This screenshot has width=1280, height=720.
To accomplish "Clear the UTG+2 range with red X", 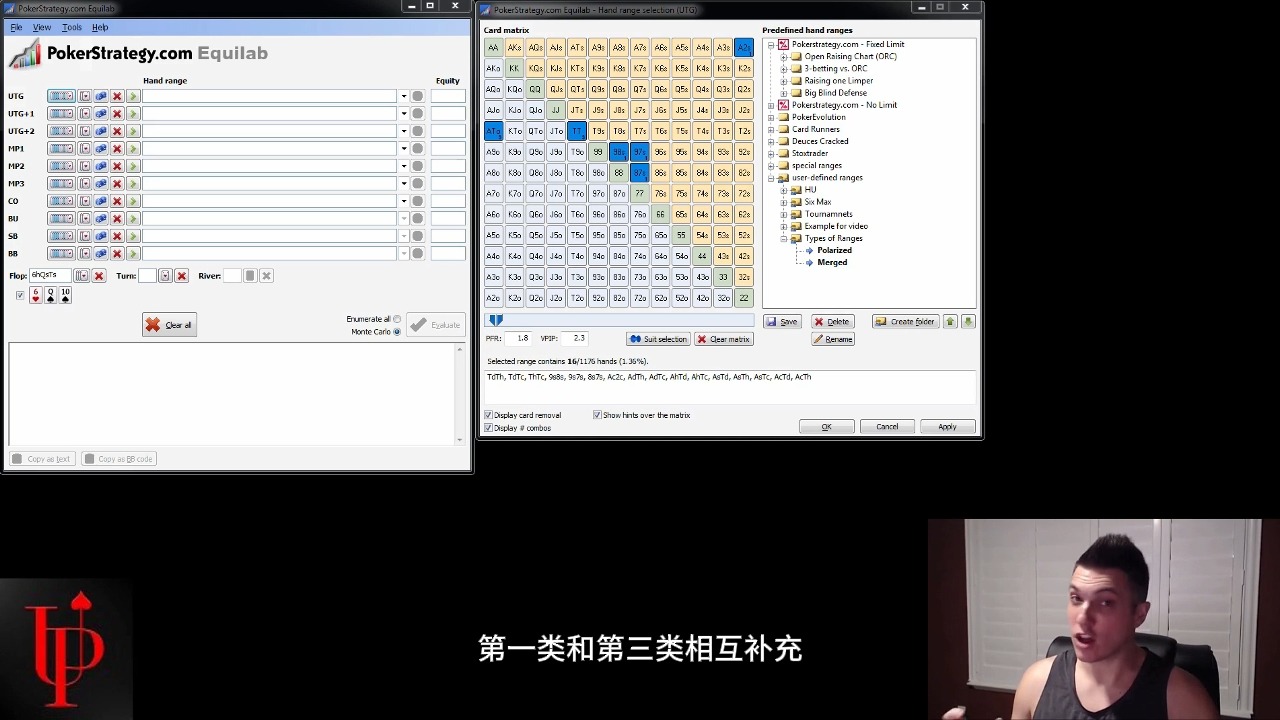I will click(x=117, y=131).
